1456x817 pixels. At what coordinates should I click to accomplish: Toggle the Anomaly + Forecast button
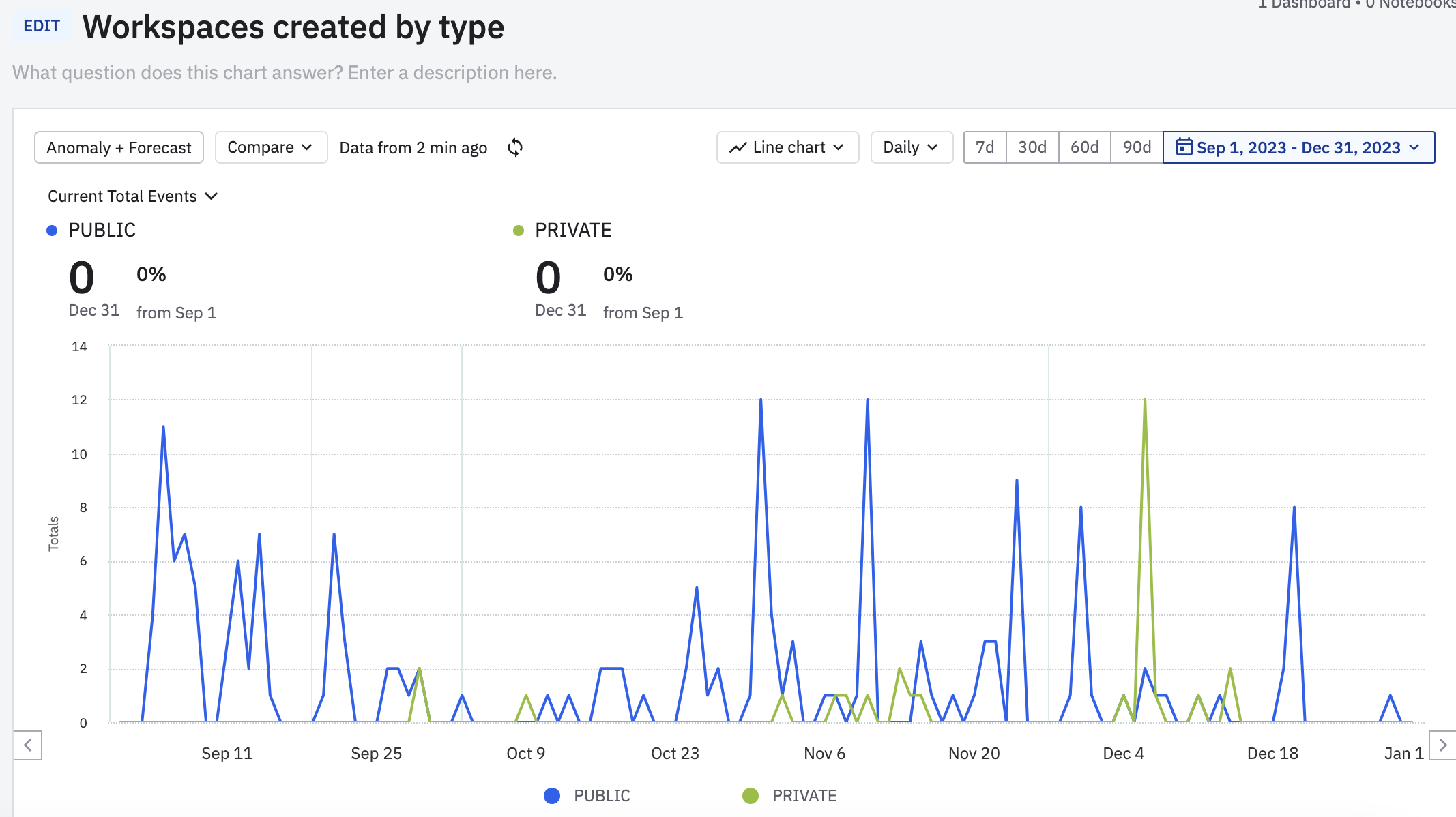pos(119,147)
